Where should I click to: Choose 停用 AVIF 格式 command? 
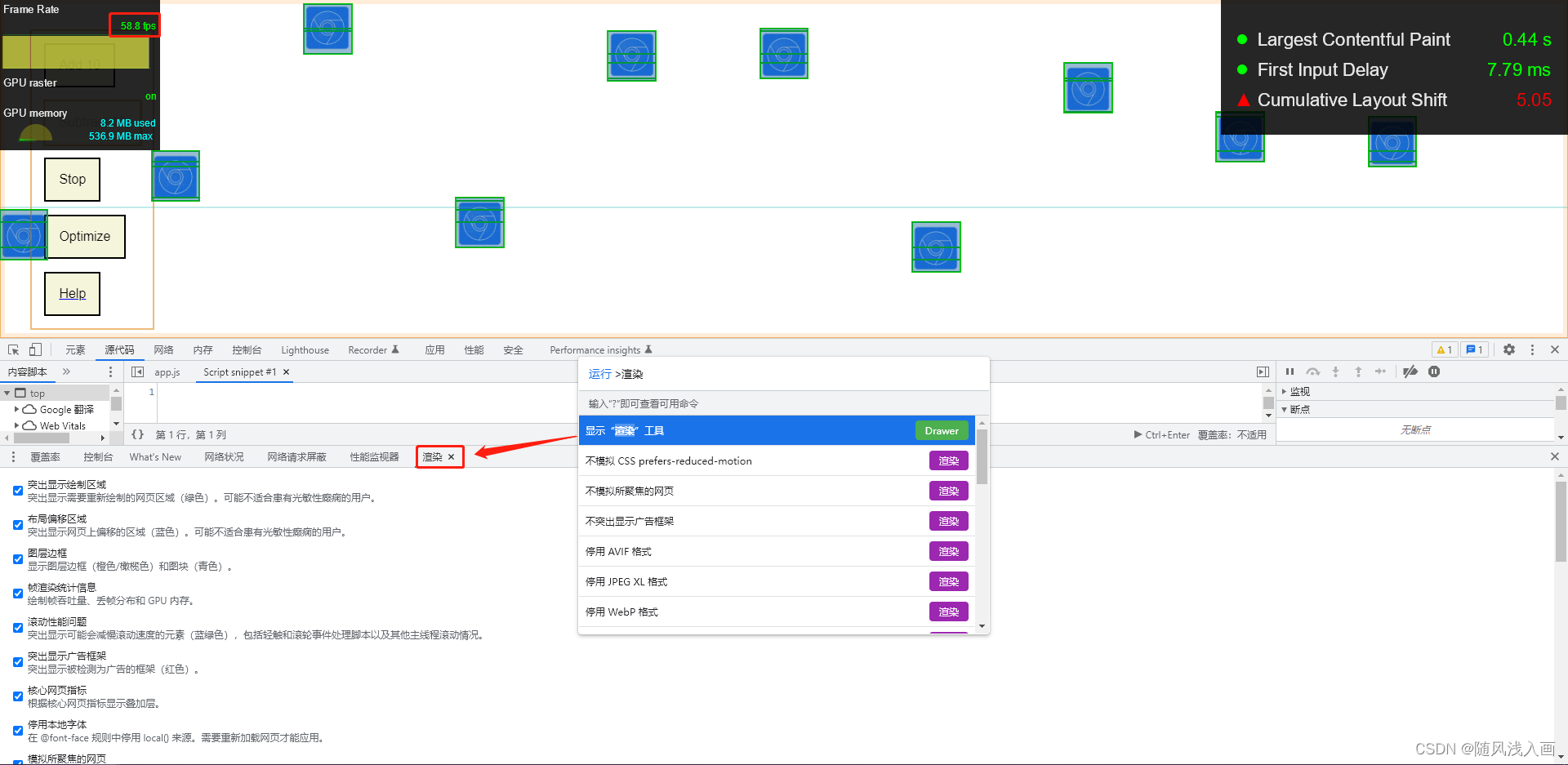click(x=777, y=551)
